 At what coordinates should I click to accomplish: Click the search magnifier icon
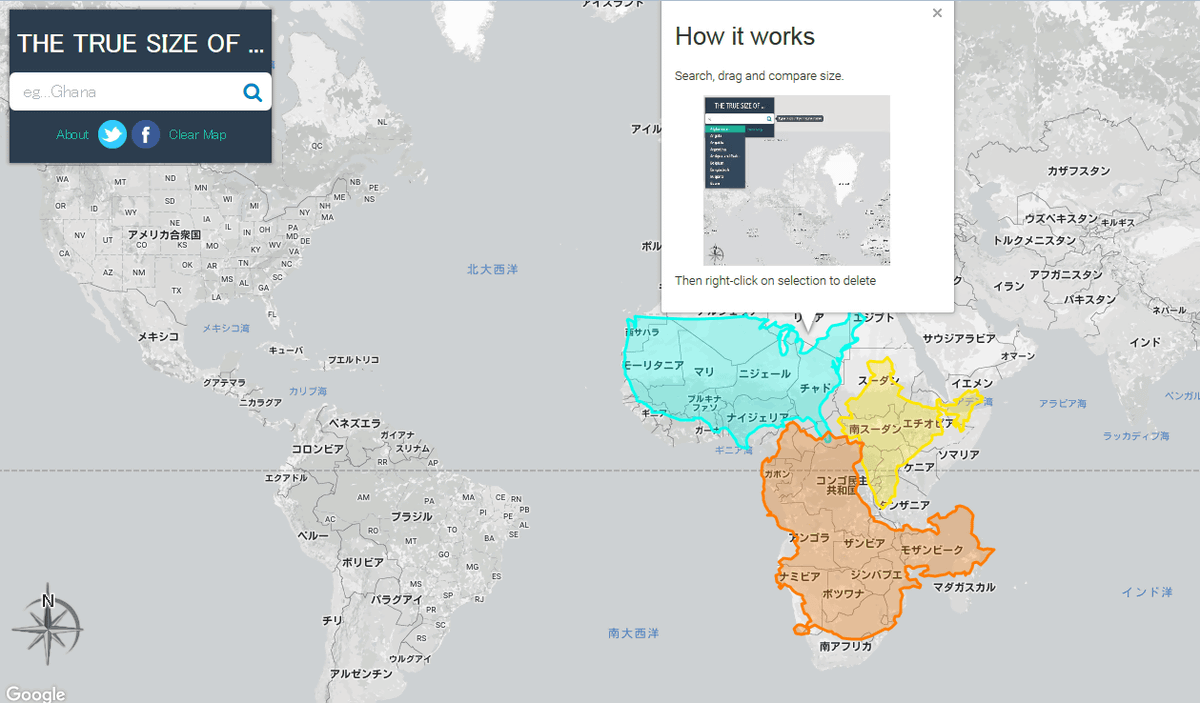point(253,92)
